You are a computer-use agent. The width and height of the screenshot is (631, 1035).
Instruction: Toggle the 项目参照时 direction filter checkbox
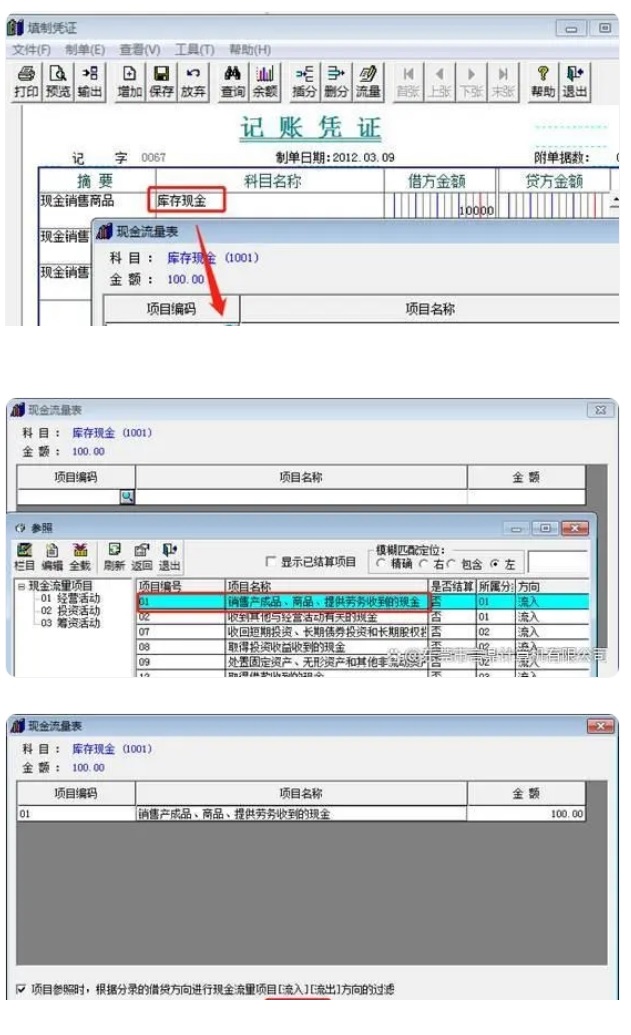coord(20,989)
